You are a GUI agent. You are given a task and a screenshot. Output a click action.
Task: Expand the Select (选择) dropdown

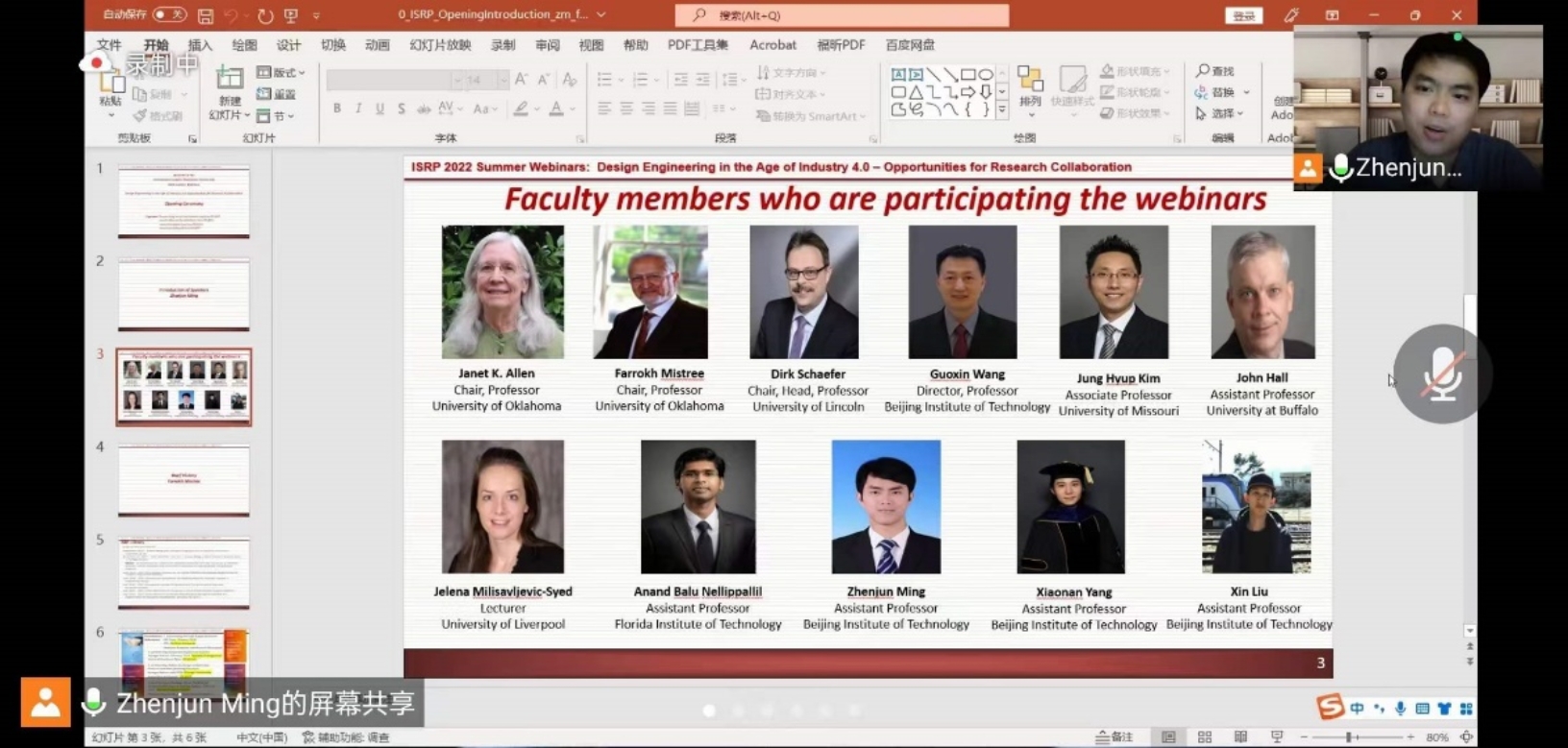pos(1221,113)
